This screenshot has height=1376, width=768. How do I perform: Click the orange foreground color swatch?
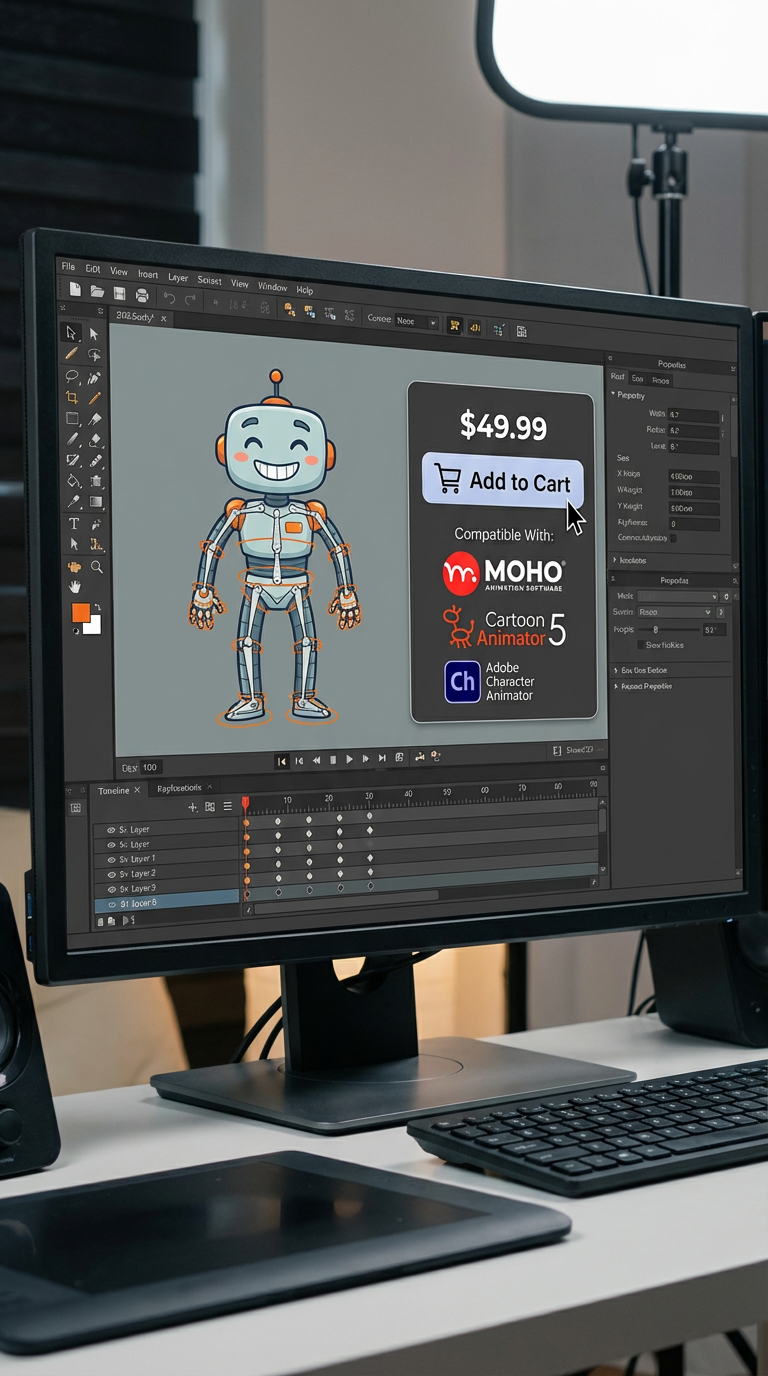coord(80,612)
